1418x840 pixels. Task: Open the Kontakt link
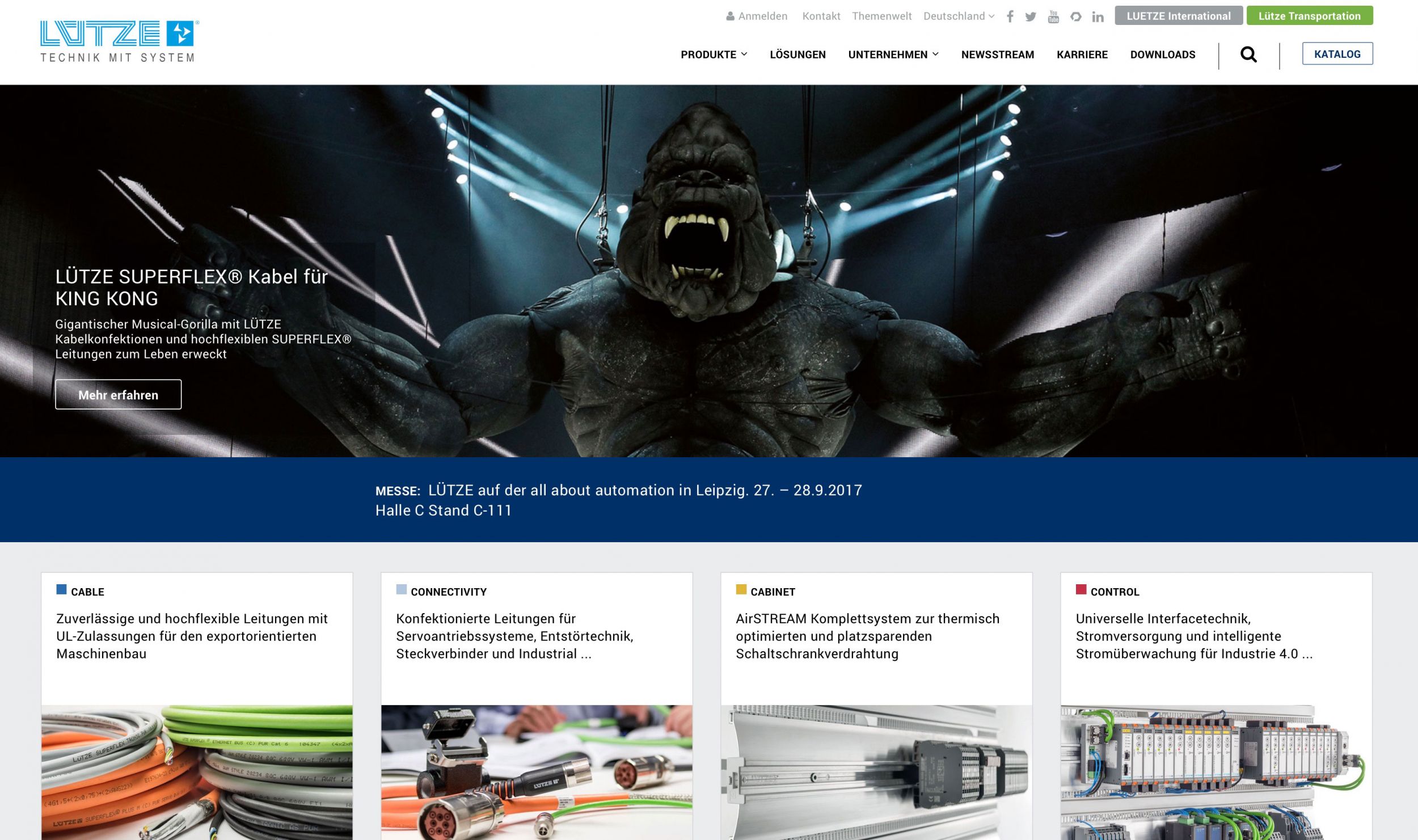[821, 16]
